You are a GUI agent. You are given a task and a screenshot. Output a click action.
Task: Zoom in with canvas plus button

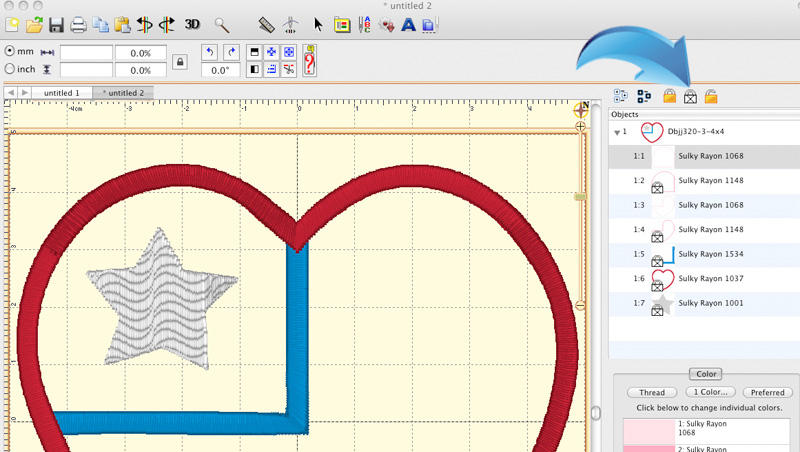coord(580,126)
